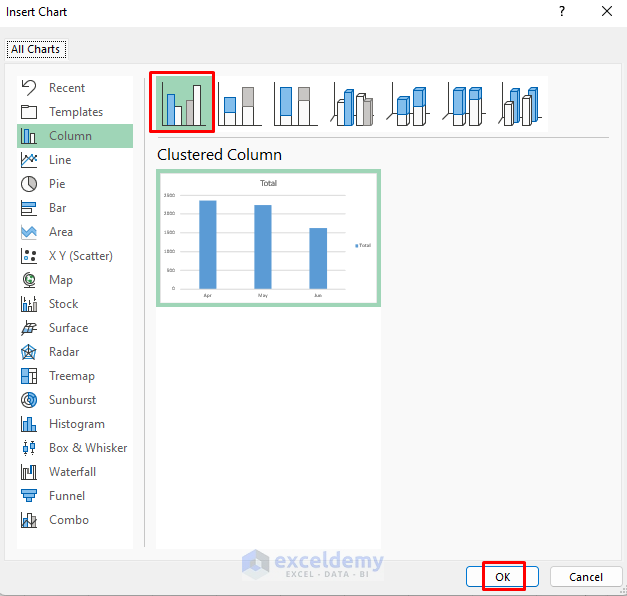This screenshot has width=627, height=596.
Task: Click the Radar chart category icon
Action: coord(29,352)
